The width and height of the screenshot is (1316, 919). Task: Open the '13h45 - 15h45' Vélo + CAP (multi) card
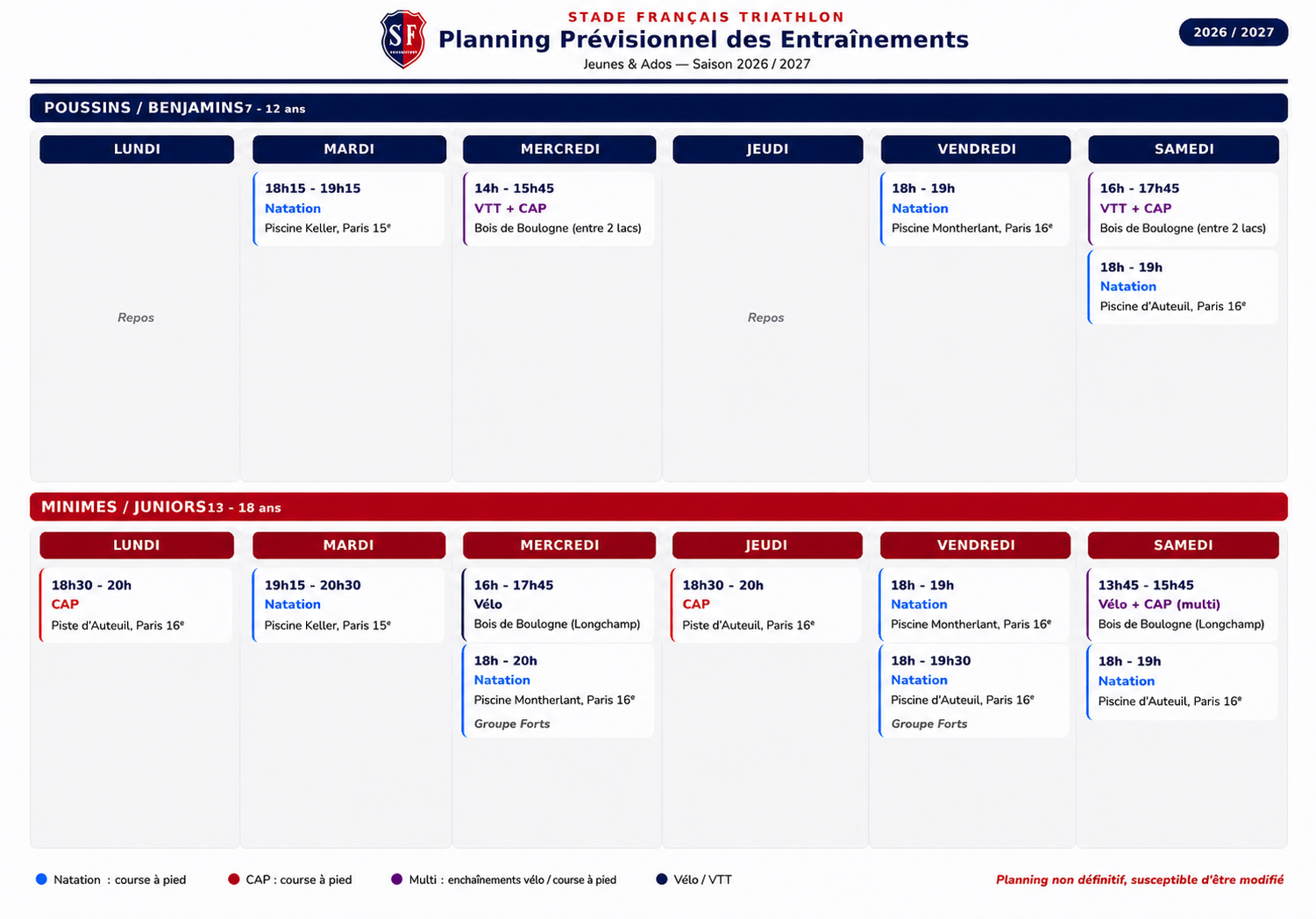1182,604
